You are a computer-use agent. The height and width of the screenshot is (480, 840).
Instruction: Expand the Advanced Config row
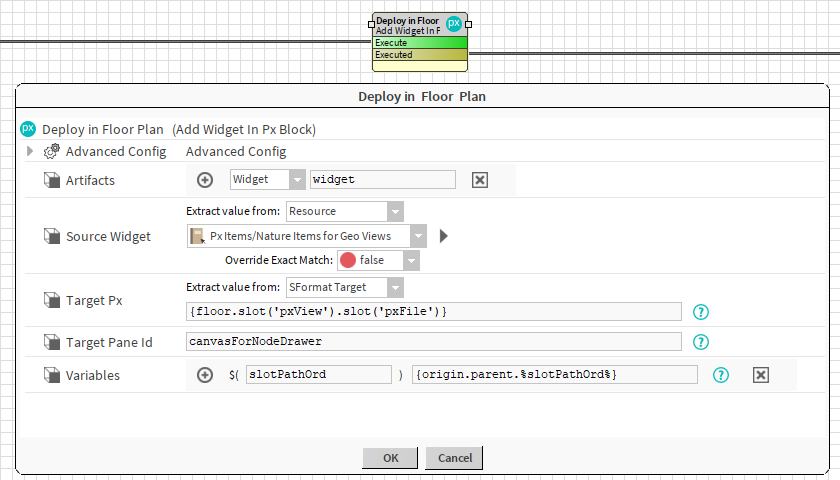tap(30, 151)
